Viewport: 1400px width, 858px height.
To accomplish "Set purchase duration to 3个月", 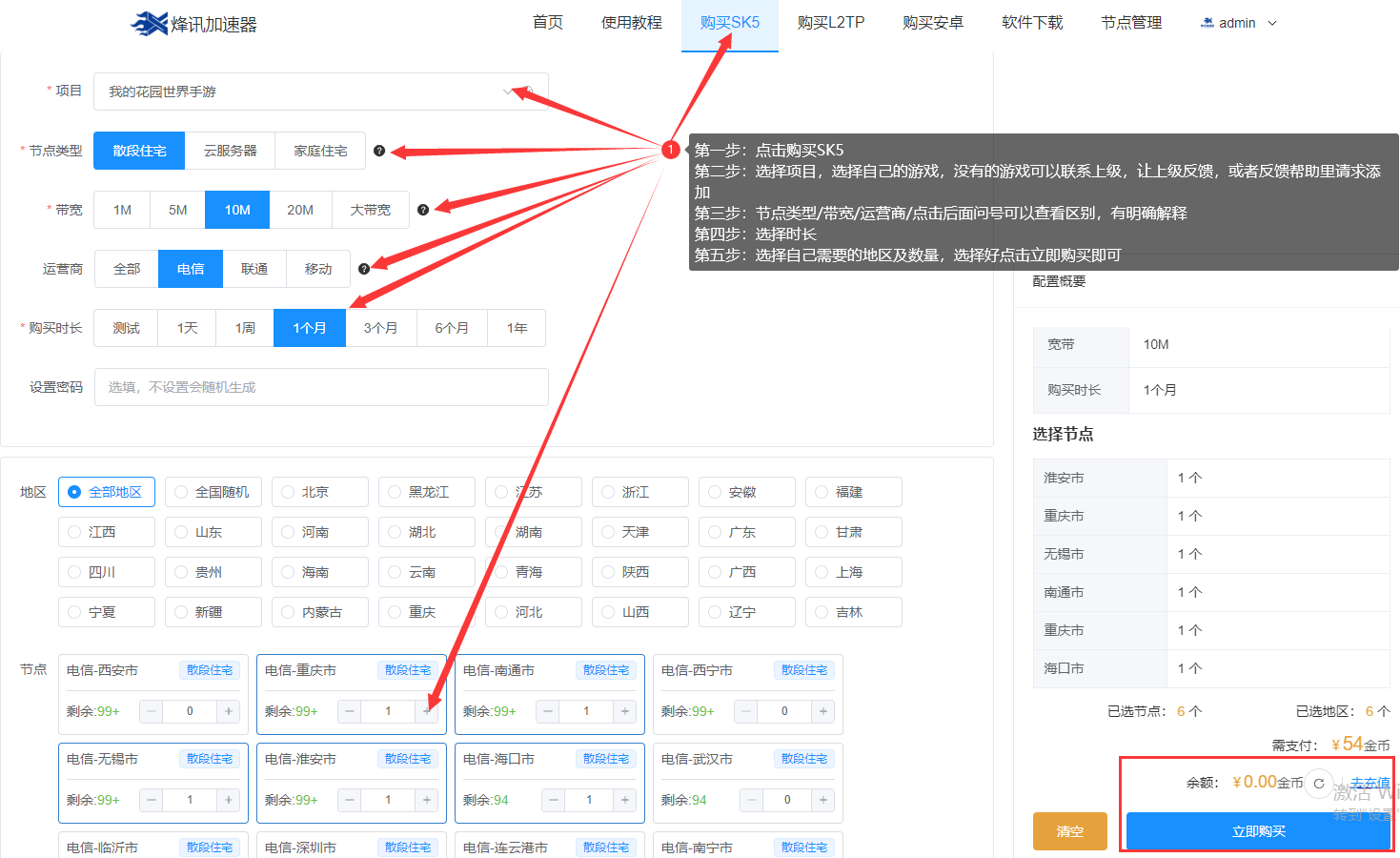I will [x=380, y=328].
